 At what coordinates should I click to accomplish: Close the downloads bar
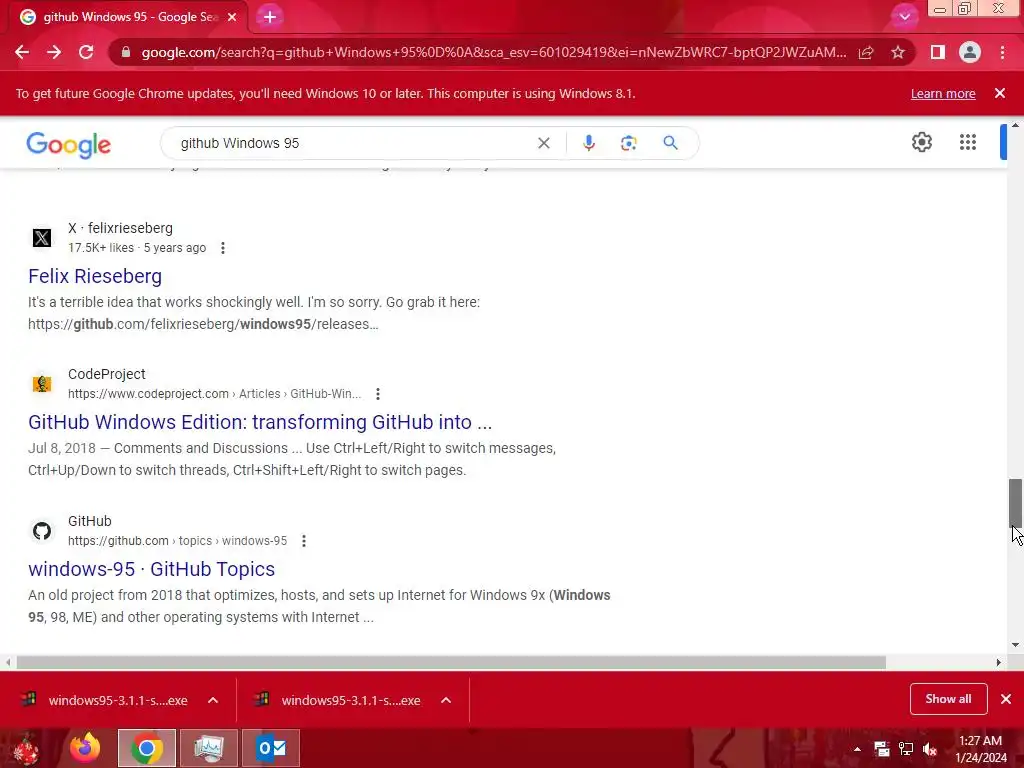1006,699
